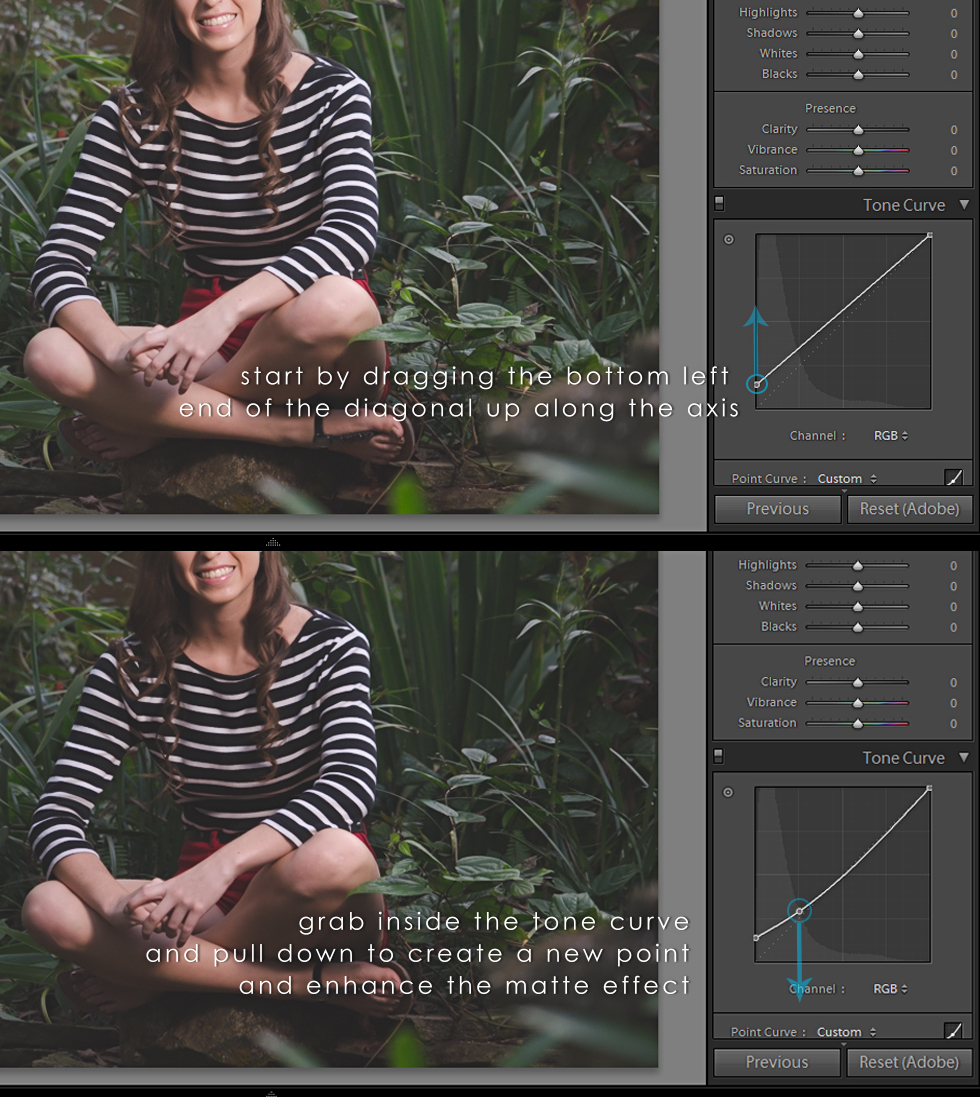Click the Shadows slider handle
Screen dimensions: 980x1097
pyautogui.click(x=858, y=32)
